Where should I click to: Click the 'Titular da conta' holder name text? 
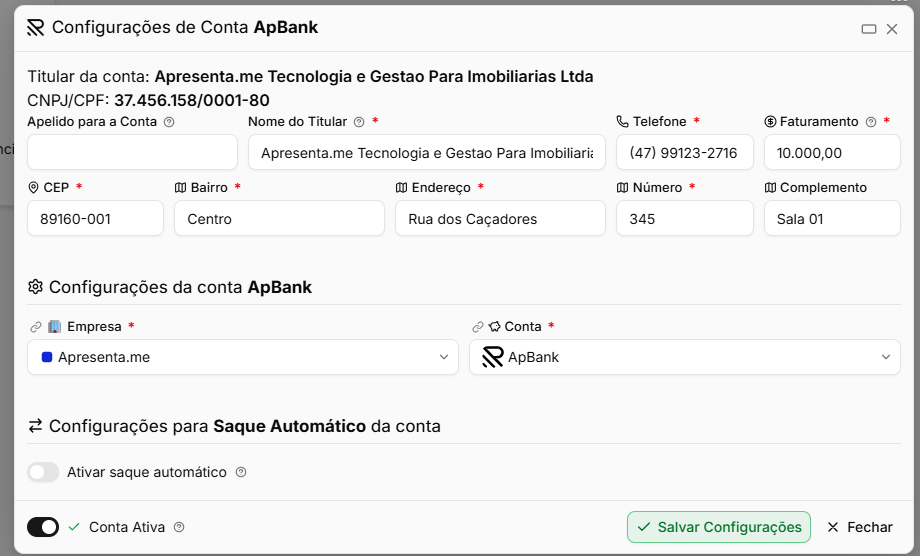[x=374, y=76]
